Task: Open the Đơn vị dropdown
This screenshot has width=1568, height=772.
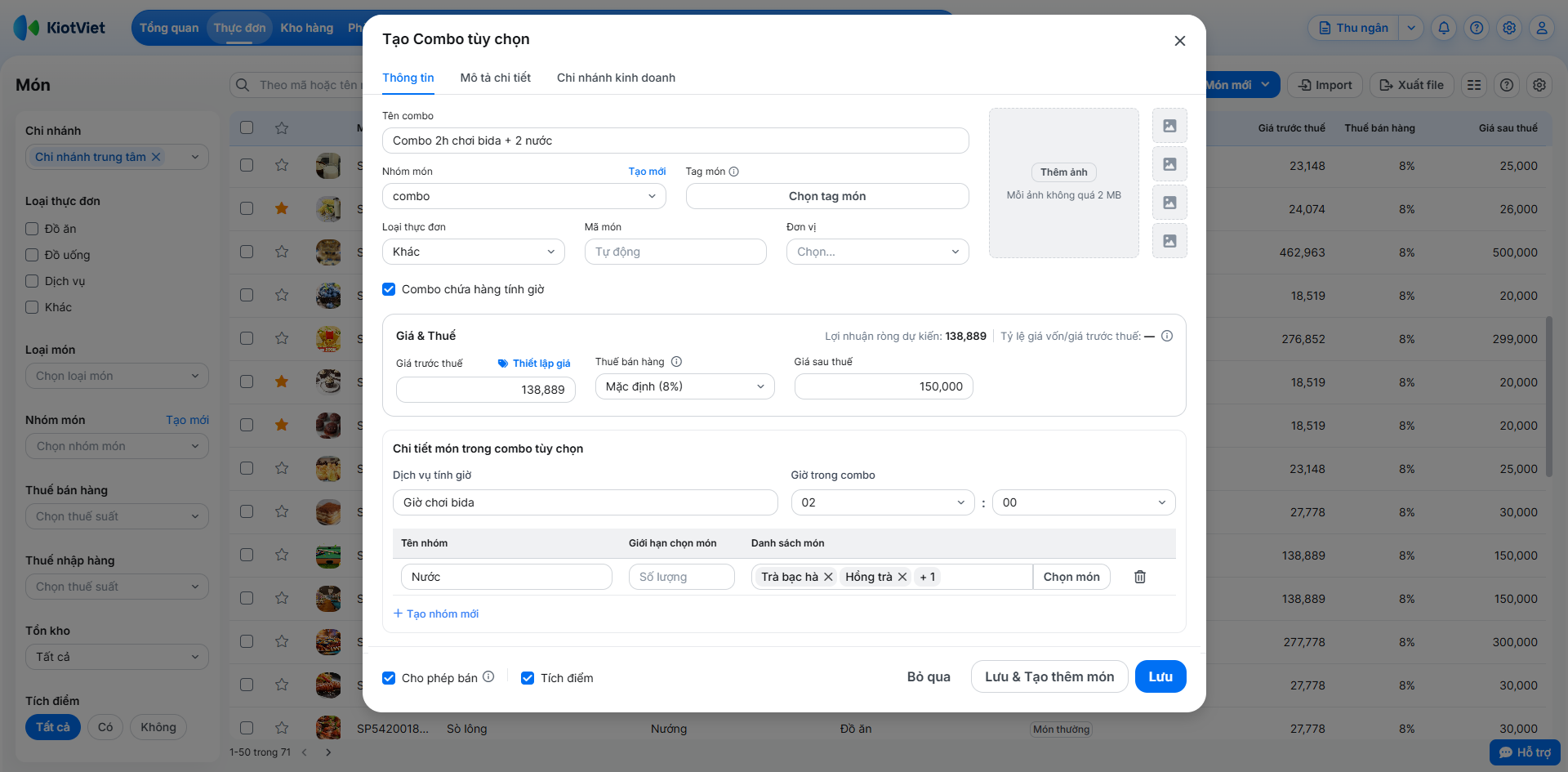Action: point(877,252)
